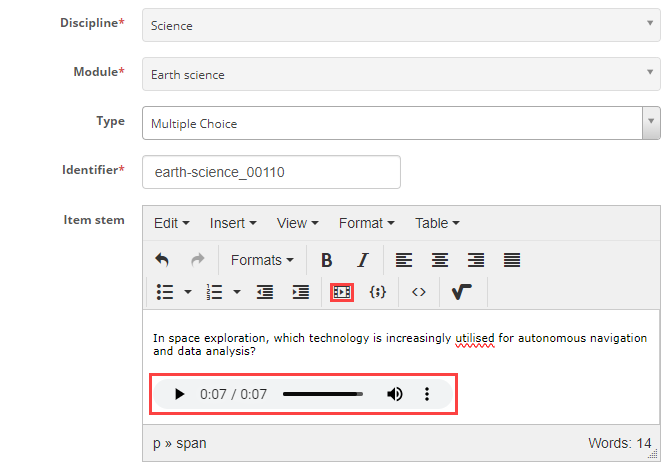This screenshot has width=668, height=468.
Task: Apply justify text alignment
Action: pyautogui.click(x=512, y=260)
